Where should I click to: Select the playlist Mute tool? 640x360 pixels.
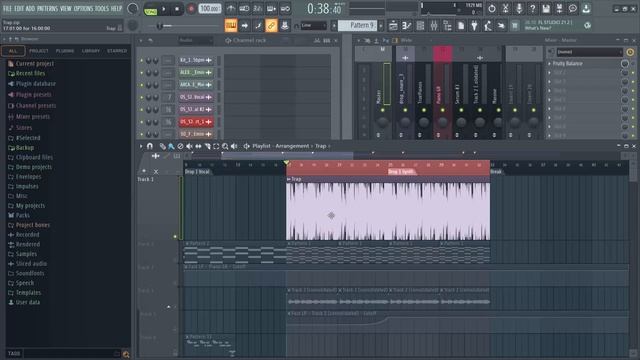[189, 146]
